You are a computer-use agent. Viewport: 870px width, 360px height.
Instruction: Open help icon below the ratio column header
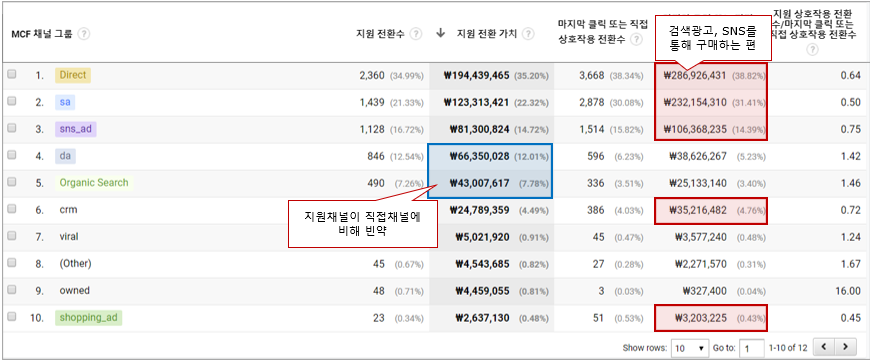(x=812, y=50)
